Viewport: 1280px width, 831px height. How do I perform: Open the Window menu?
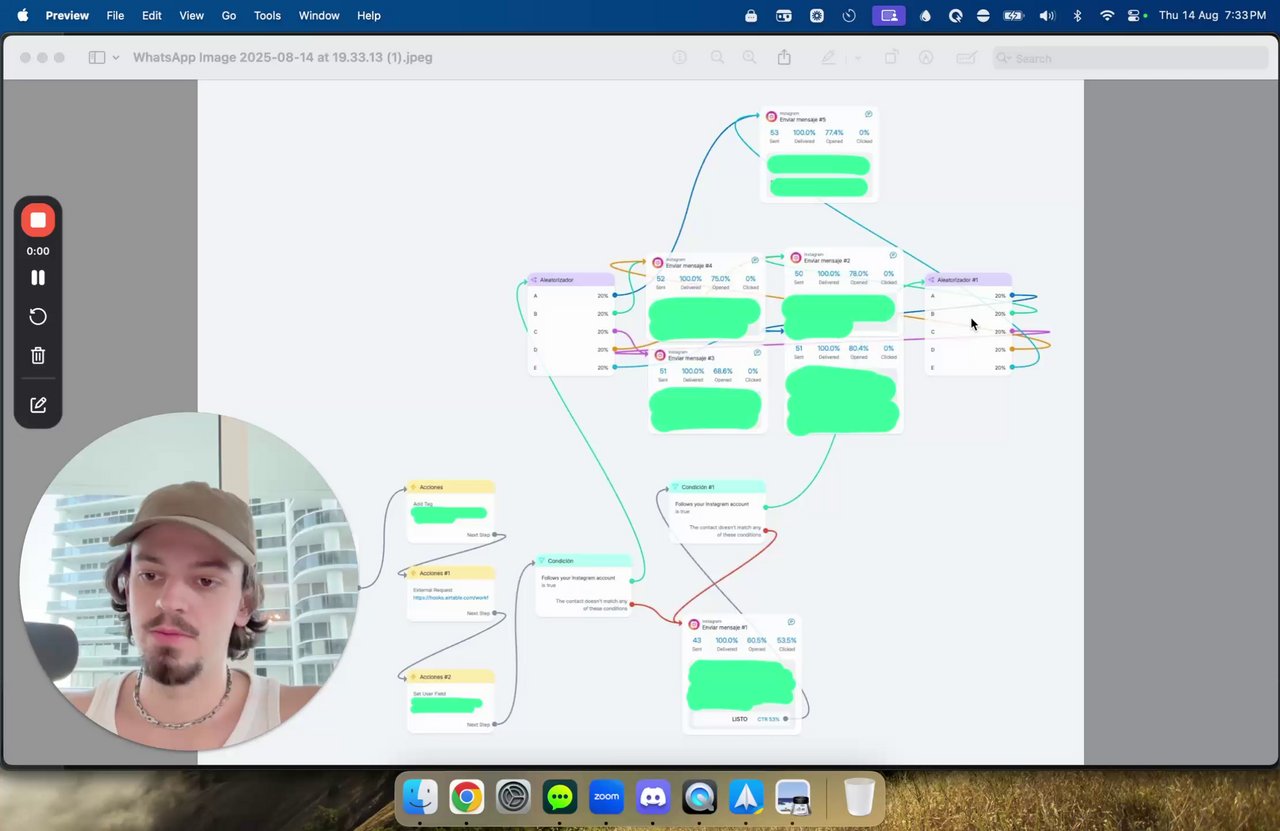click(319, 15)
